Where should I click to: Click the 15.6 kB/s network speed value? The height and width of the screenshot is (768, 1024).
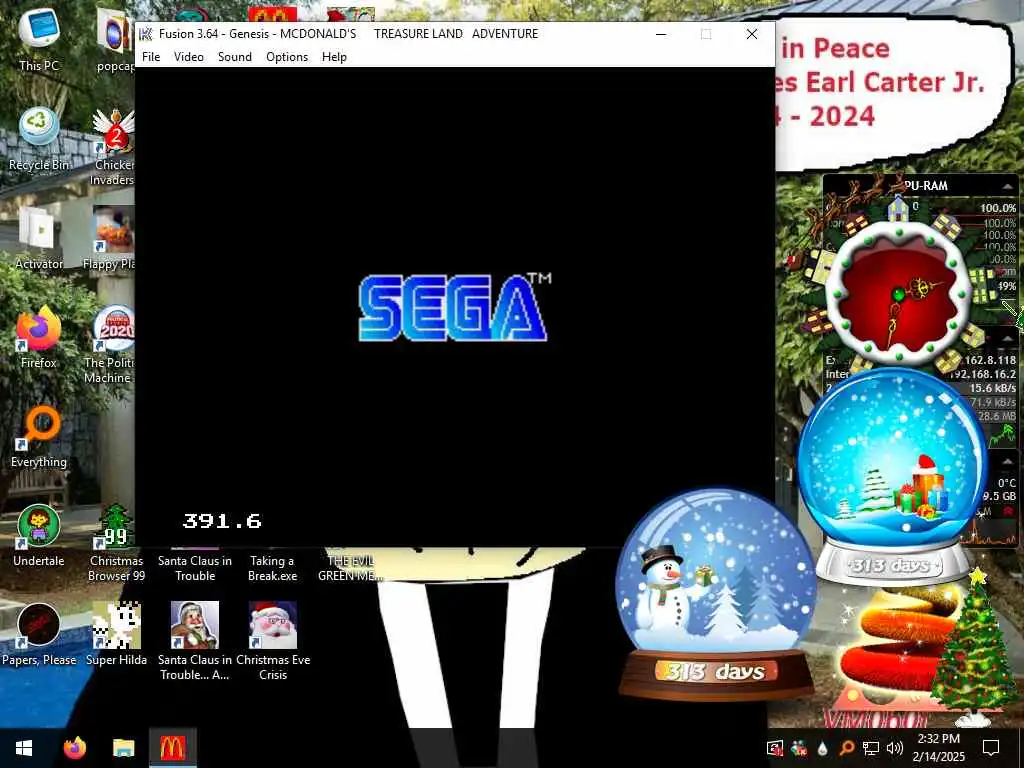(x=993, y=388)
